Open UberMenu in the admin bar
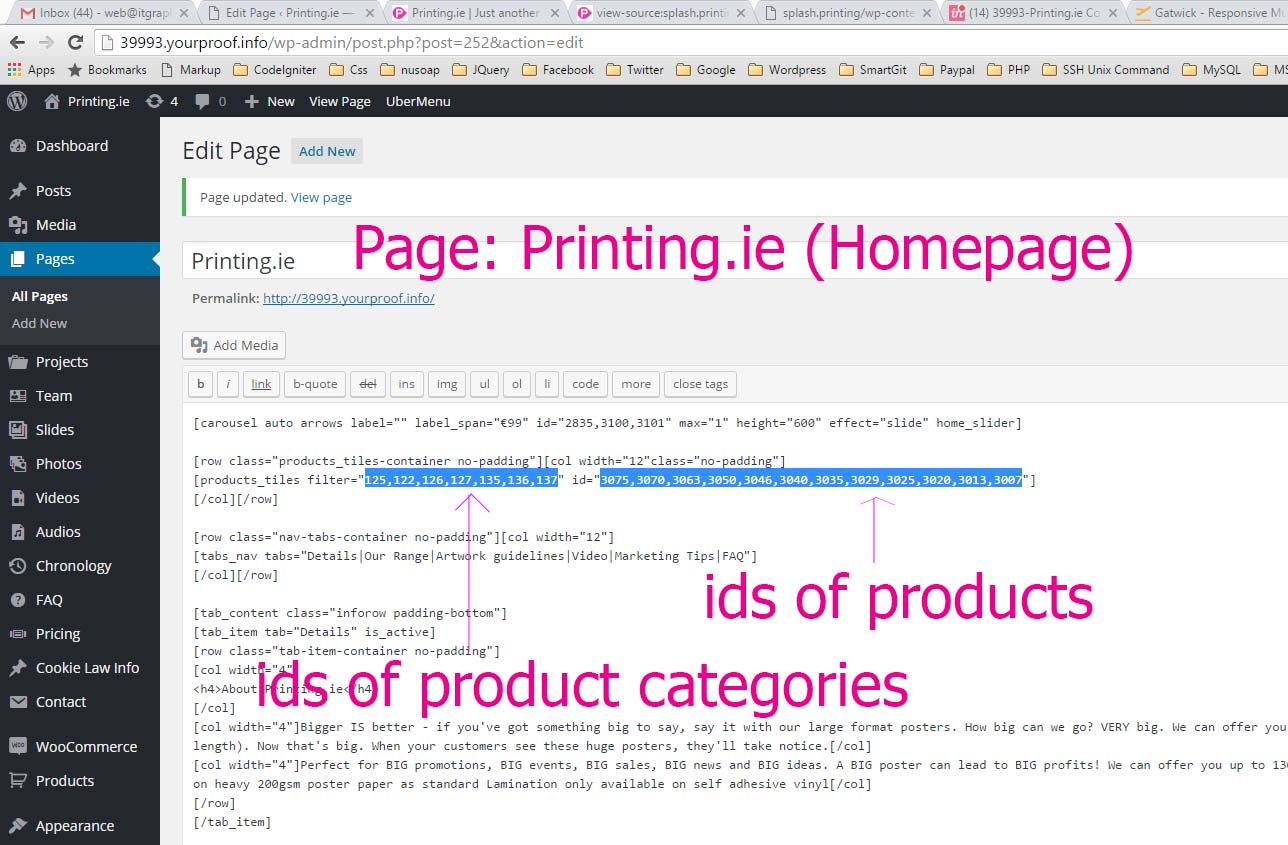 (x=418, y=101)
